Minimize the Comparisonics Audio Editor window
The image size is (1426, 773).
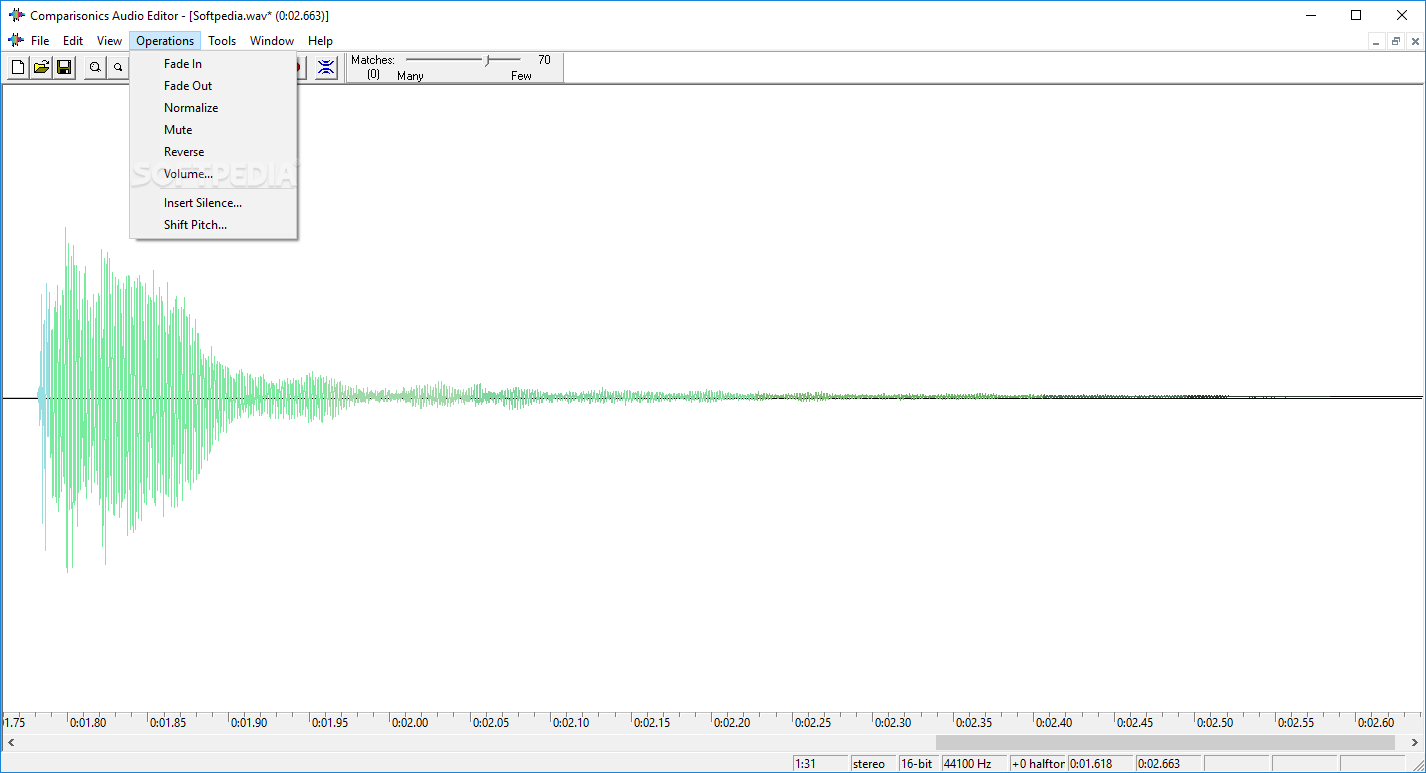(x=1310, y=15)
